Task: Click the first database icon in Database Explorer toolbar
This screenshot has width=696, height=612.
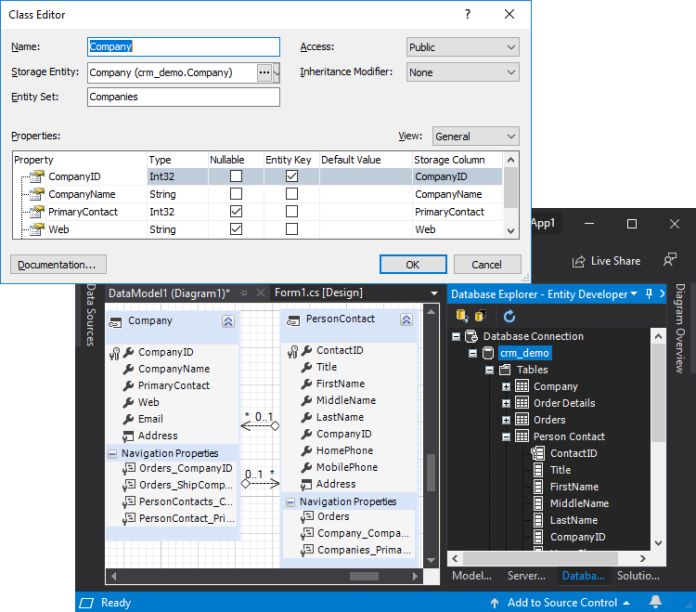Action: 462,316
